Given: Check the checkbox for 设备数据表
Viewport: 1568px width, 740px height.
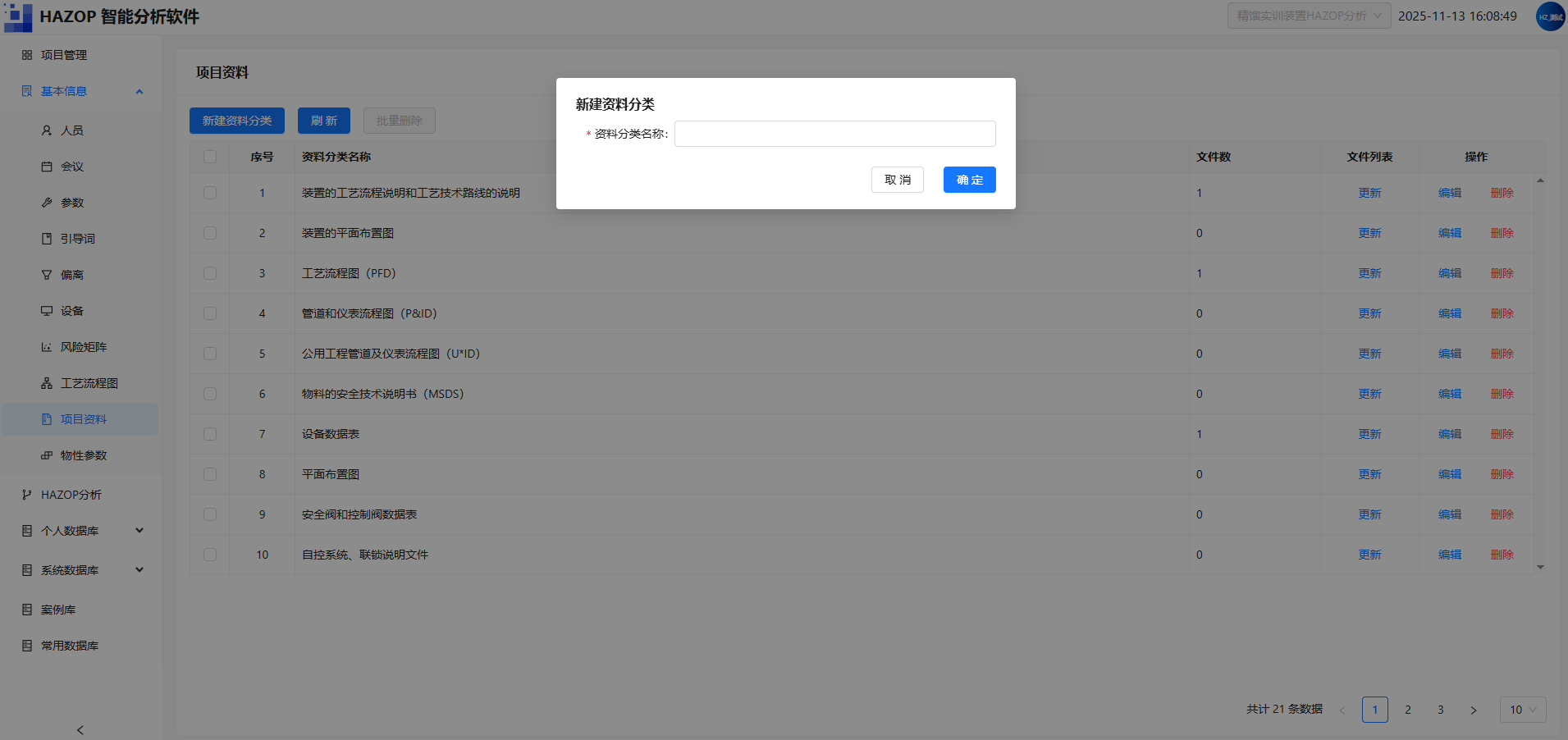Looking at the screenshot, I should 210,434.
